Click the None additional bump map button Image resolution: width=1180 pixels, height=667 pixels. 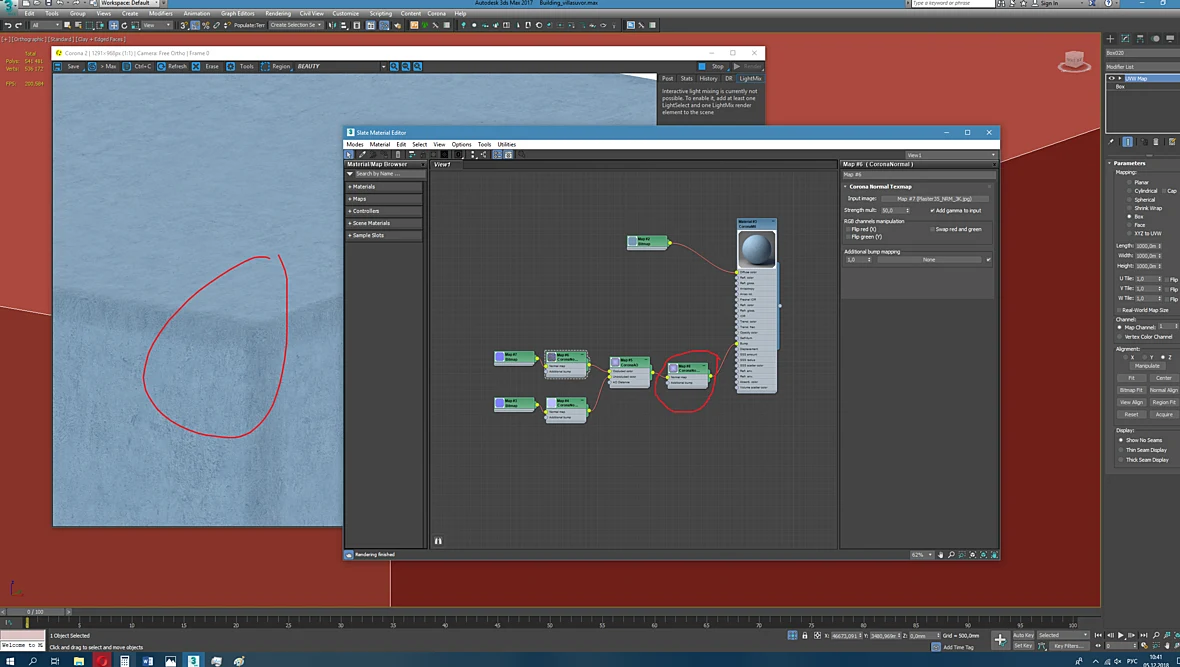click(x=929, y=260)
